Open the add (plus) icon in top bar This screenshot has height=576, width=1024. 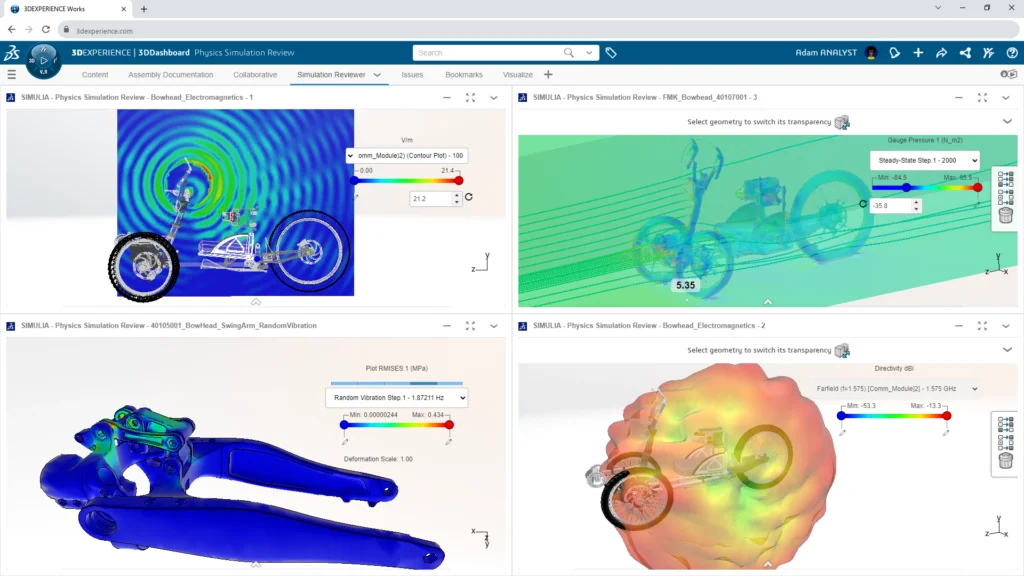coord(918,53)
